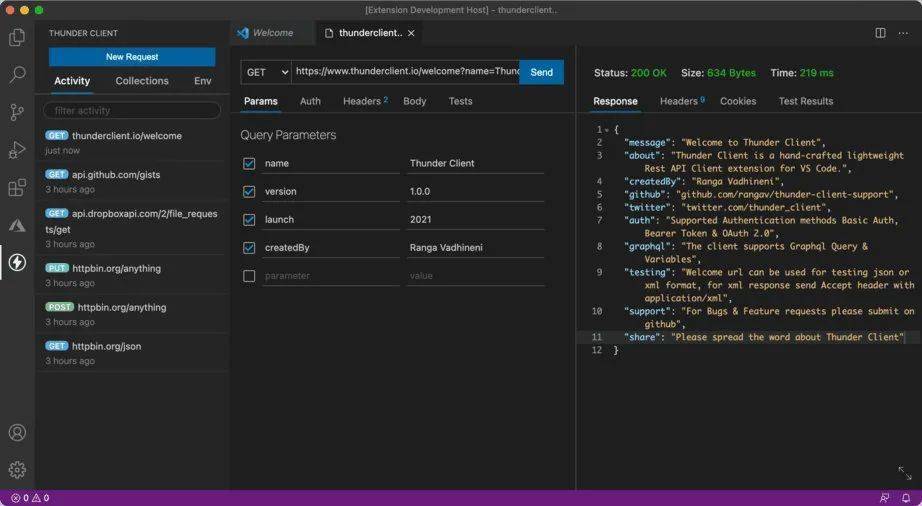
Task: Edit the 1.0.0 version value field
Action: pyautogui.click(x=476, y=192)
